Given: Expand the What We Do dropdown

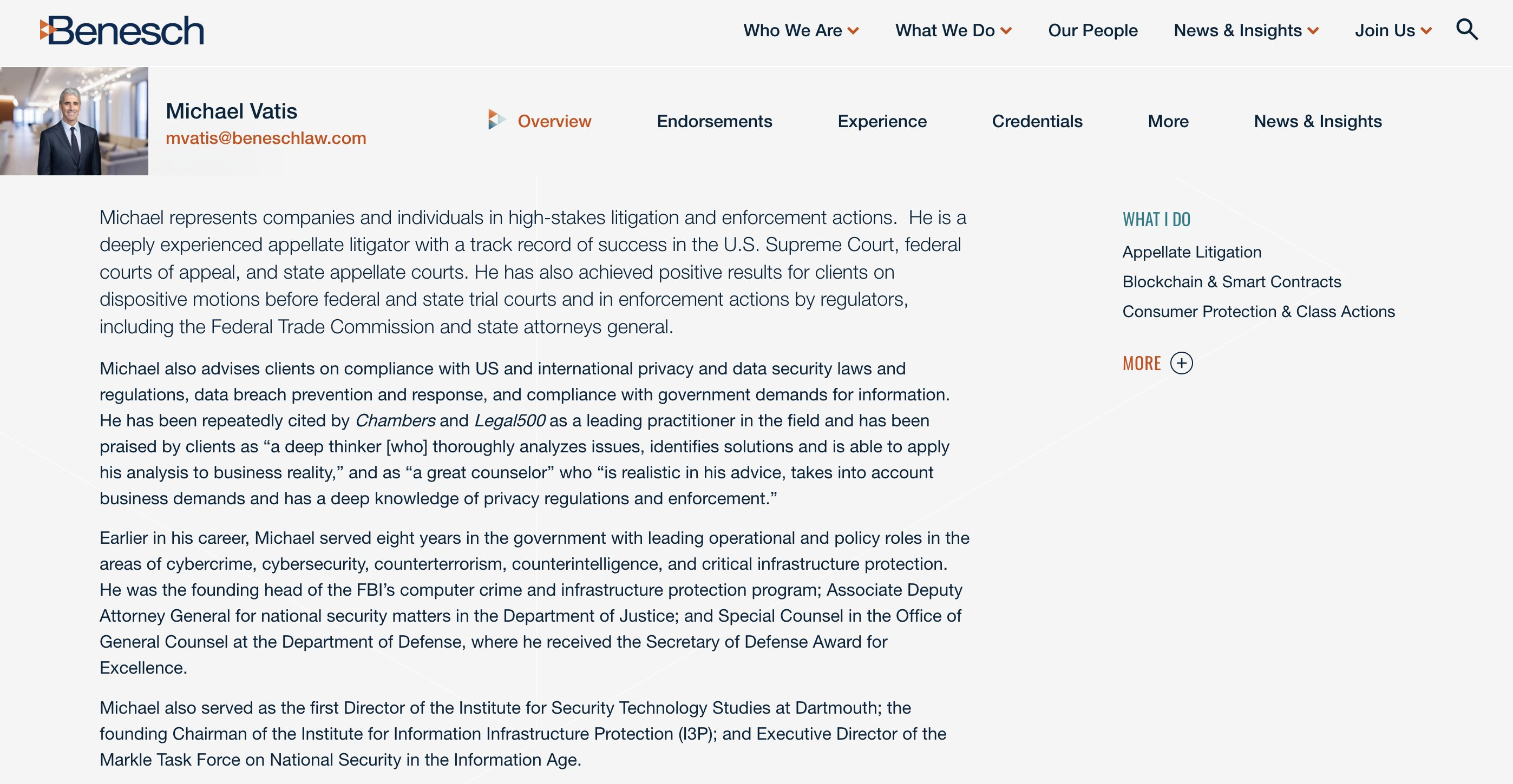Looking at the screenshot, I should (x=953, y=30).
